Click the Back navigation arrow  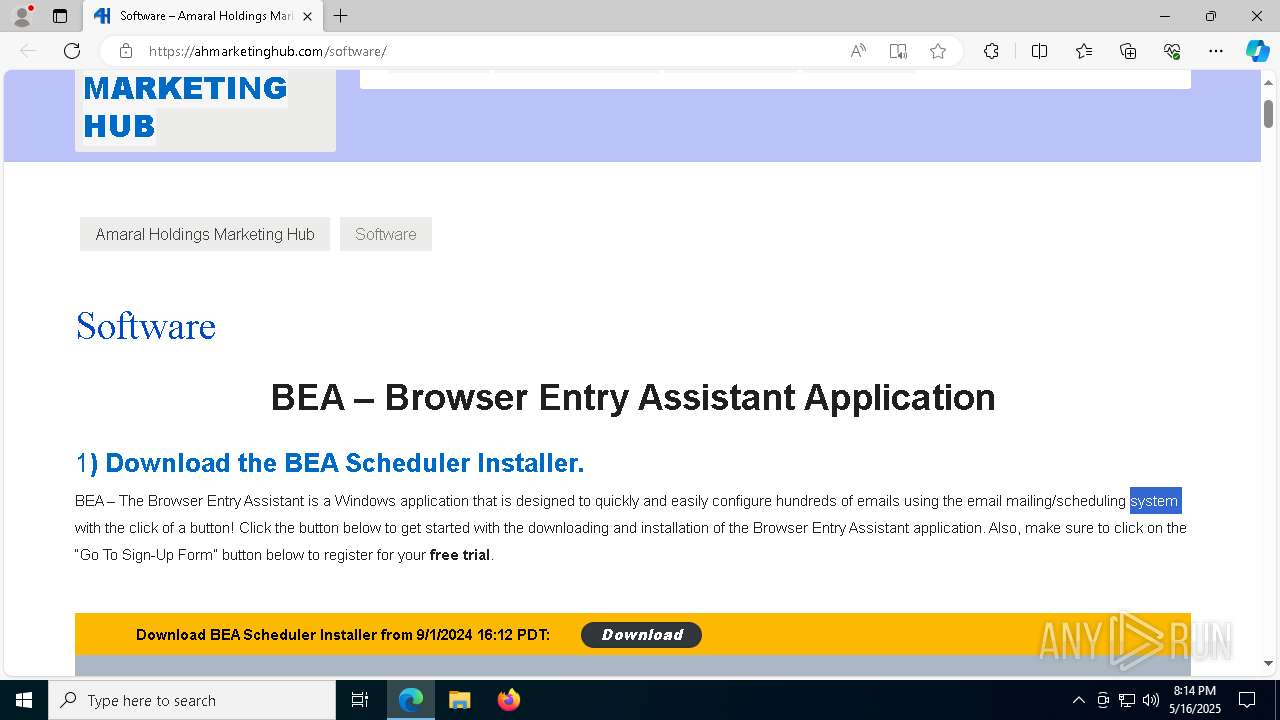[x=28, y=51]
